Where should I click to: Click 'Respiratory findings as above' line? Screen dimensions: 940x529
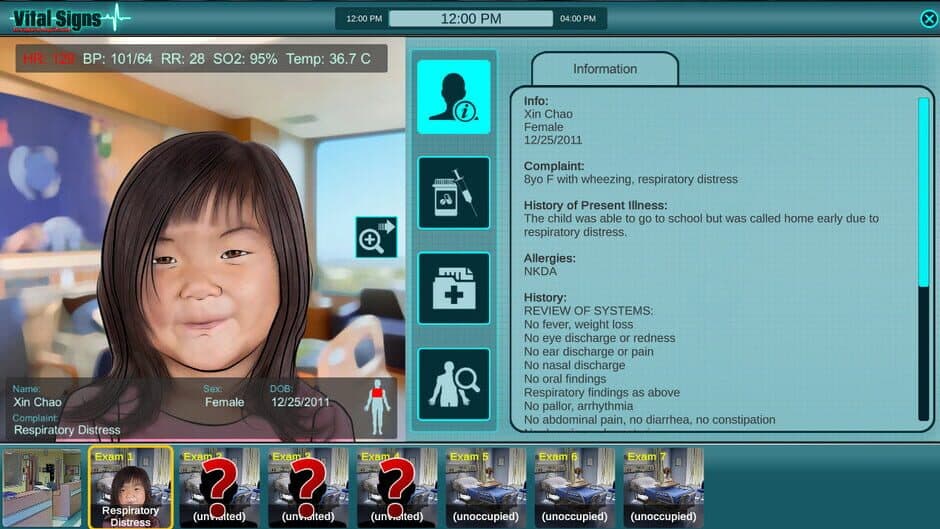(x=602, y=392)
